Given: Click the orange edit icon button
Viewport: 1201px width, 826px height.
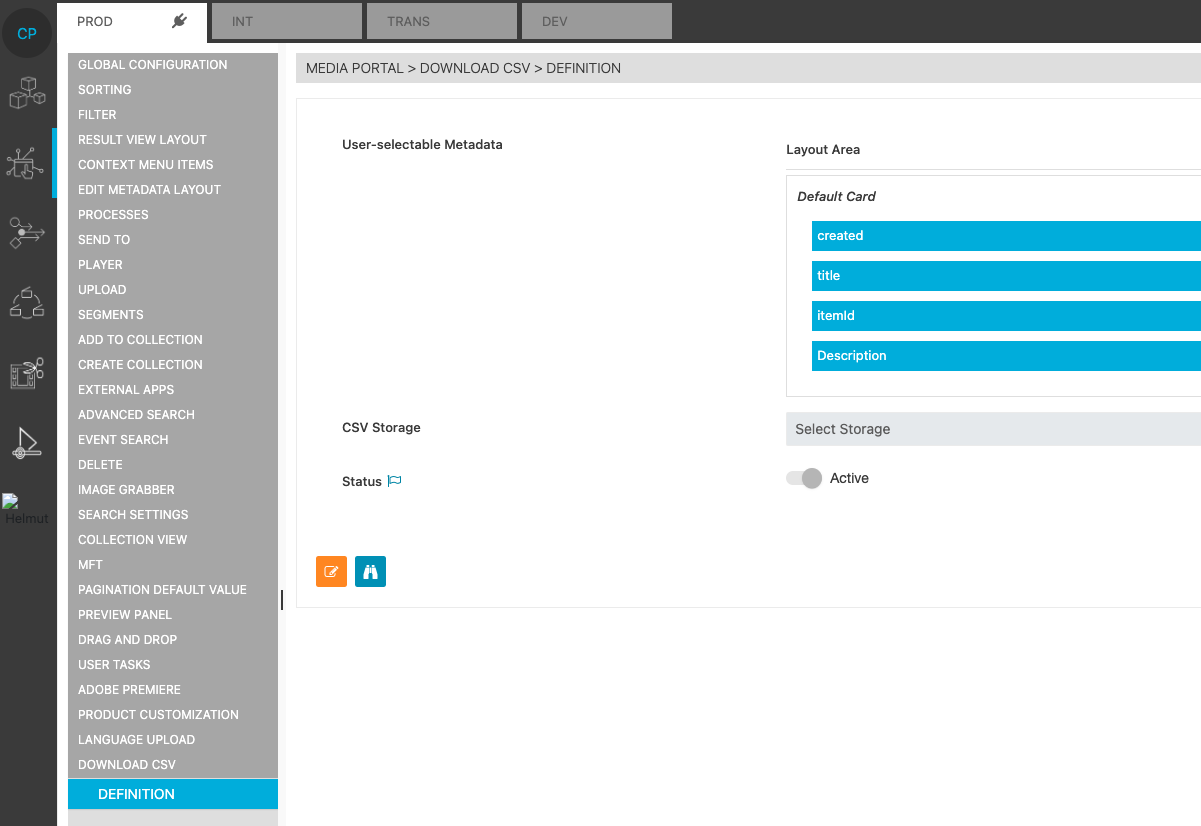Looking at the screenshot, I should [331, 571].
